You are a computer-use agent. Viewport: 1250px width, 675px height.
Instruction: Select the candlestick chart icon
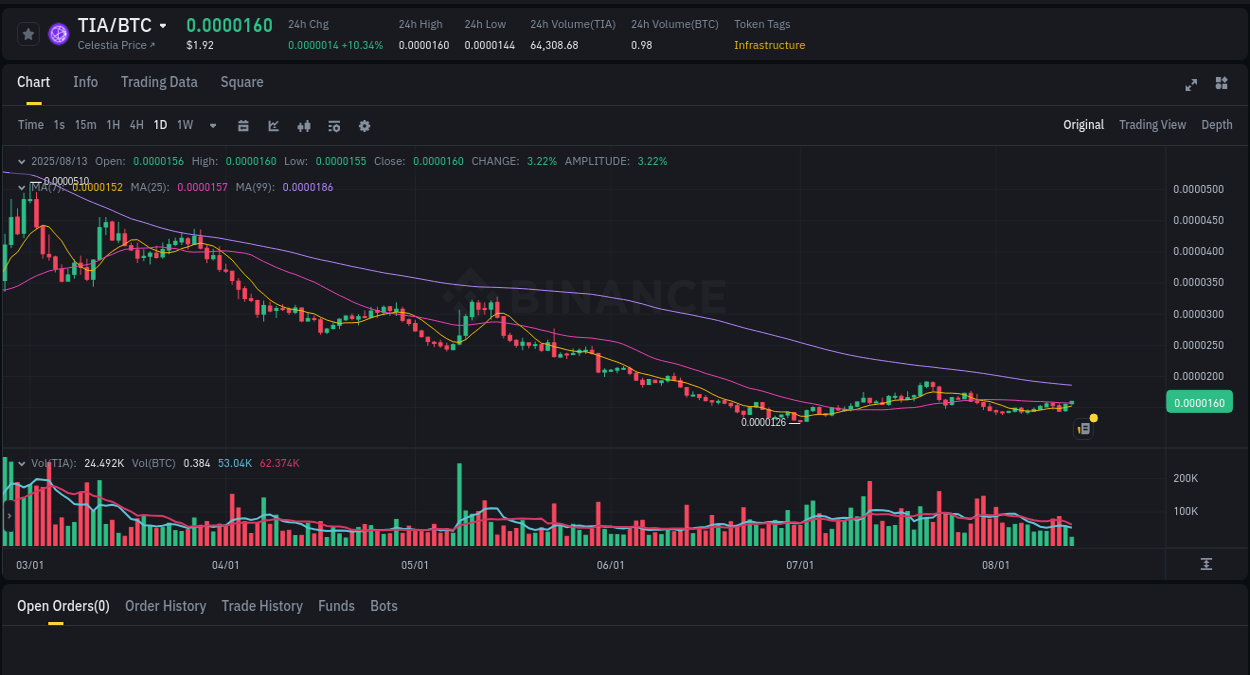[x=304, y=125]
